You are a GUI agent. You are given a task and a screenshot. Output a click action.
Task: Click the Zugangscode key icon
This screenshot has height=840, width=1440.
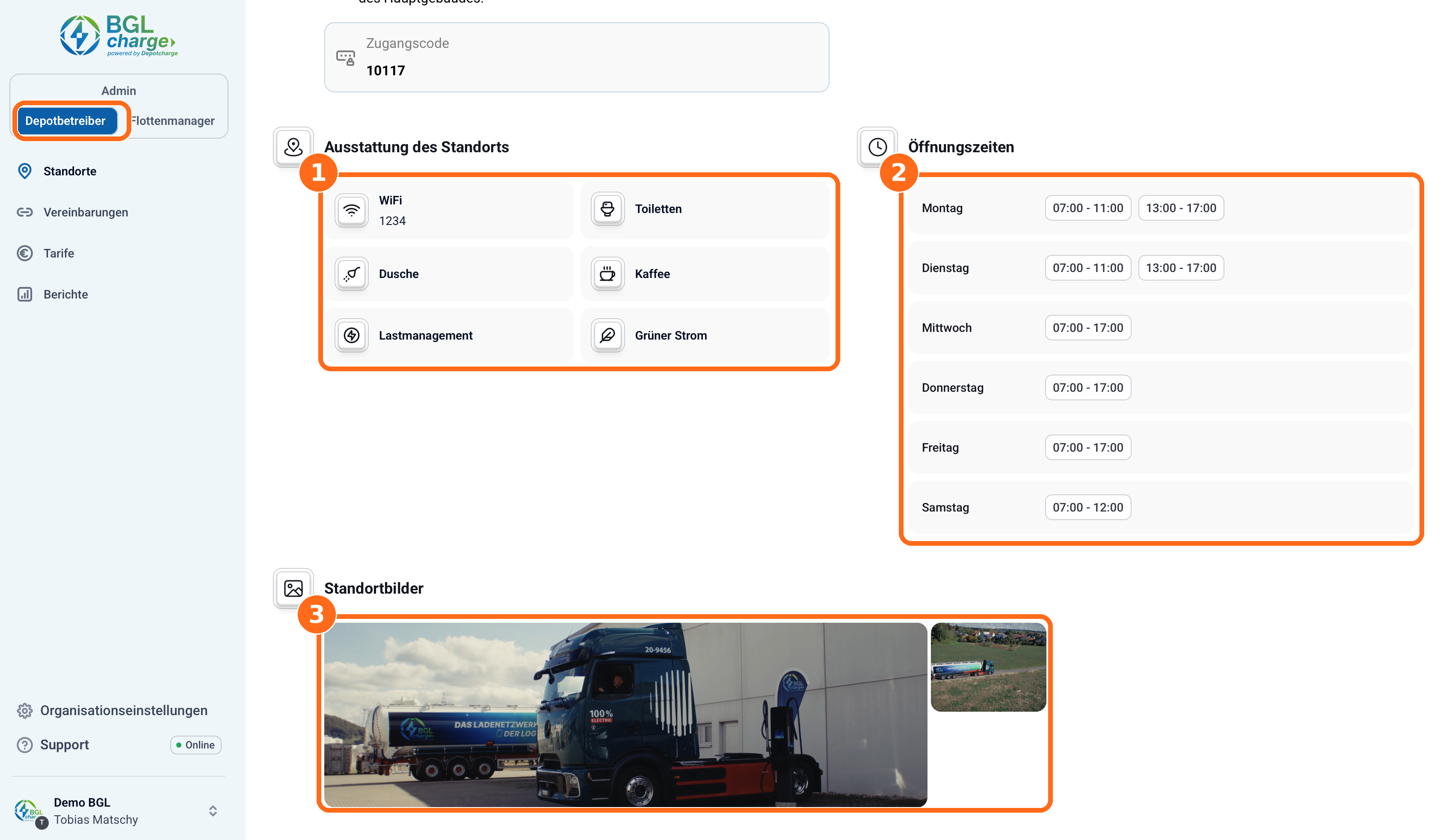coord(346,58)
